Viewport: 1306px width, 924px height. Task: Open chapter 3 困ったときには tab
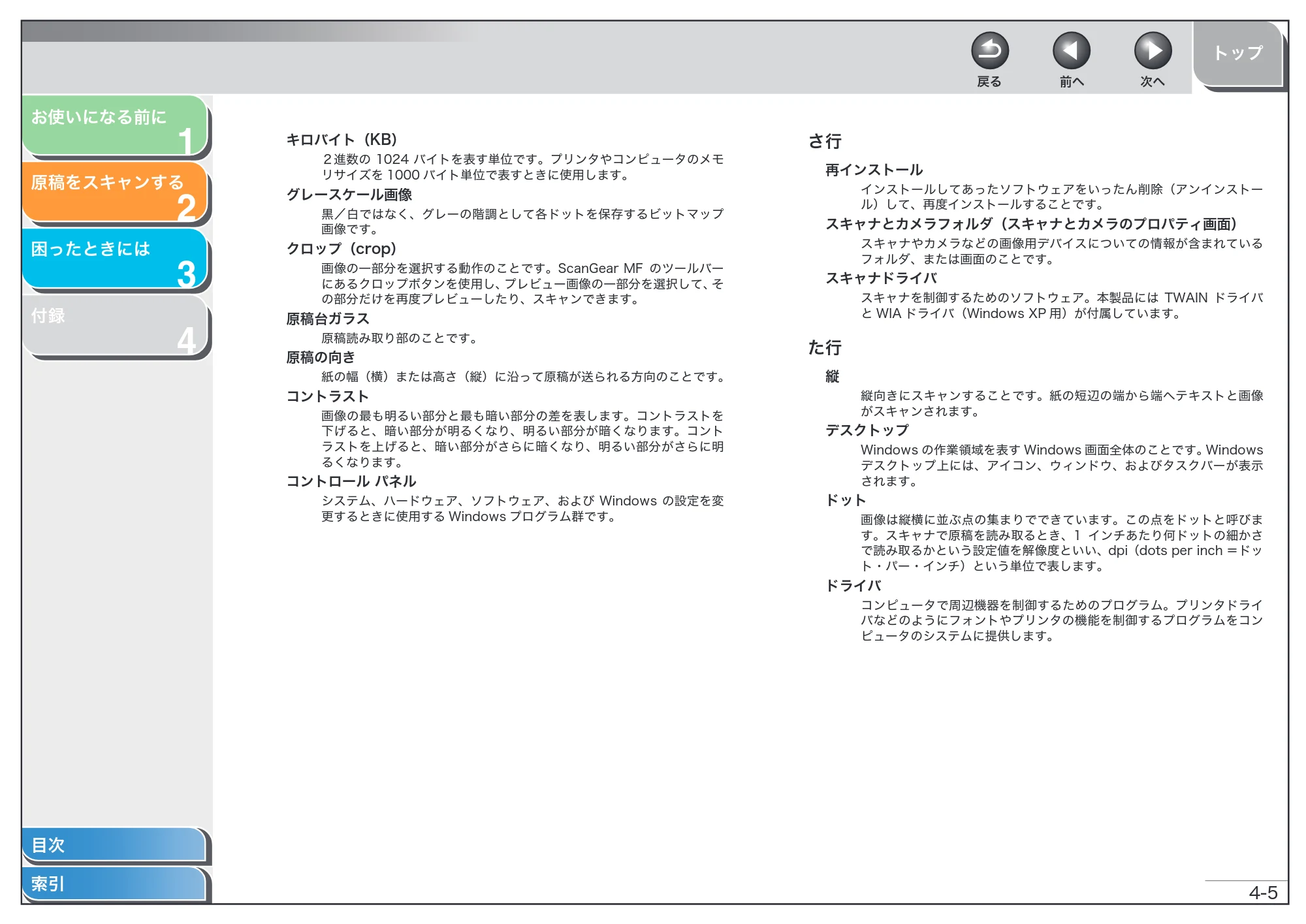pos(114,258)
